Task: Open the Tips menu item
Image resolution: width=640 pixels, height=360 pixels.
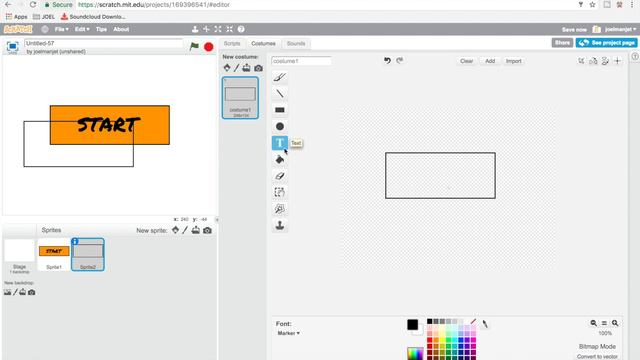Action: [x=101, y=29]
